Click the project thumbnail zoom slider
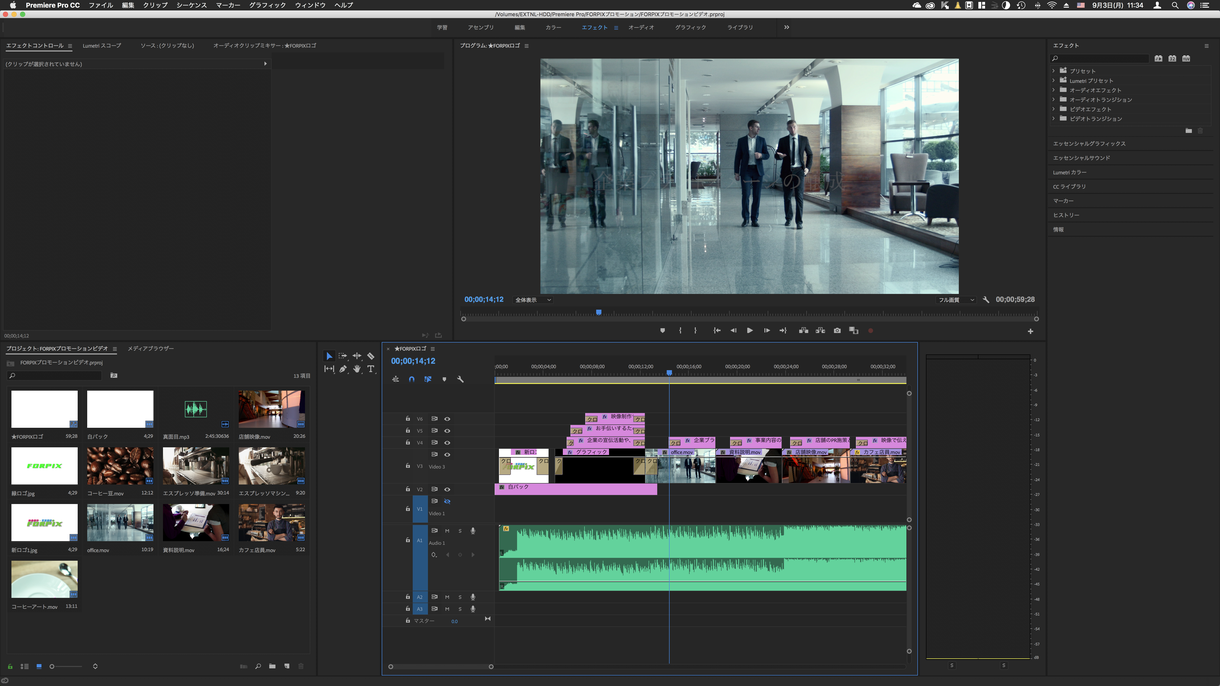1220x686 pixels. 67,667
